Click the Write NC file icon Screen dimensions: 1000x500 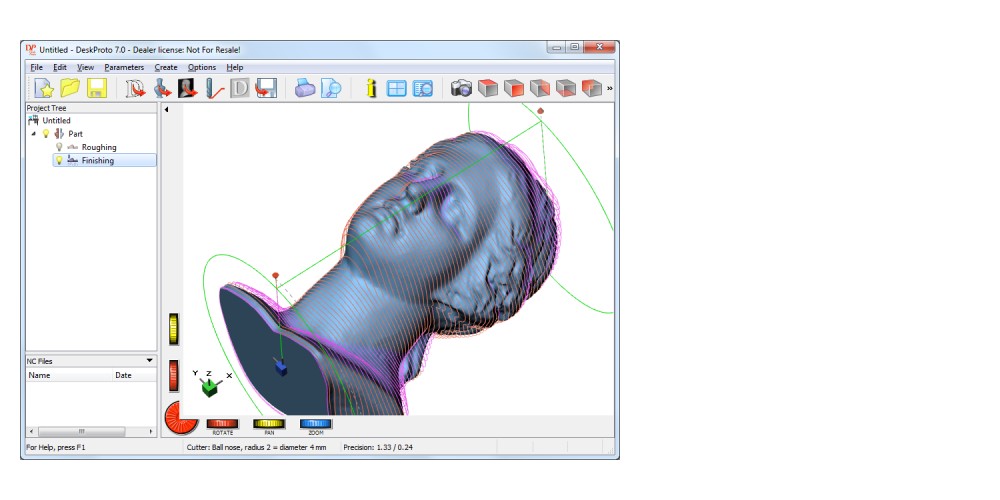[x=265, y=88]
